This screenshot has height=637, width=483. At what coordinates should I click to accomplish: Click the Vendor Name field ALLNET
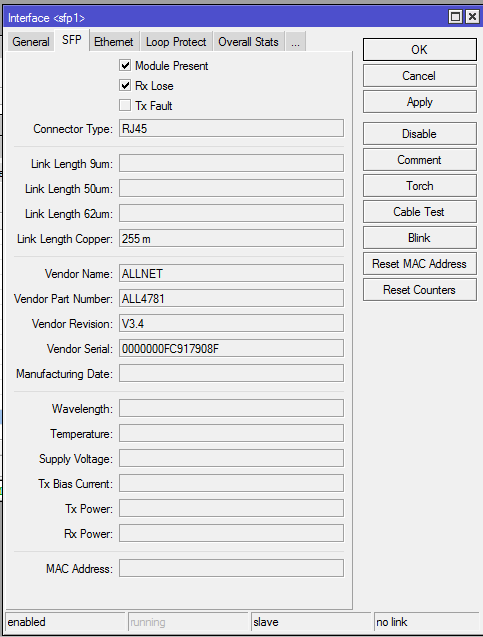231,273
